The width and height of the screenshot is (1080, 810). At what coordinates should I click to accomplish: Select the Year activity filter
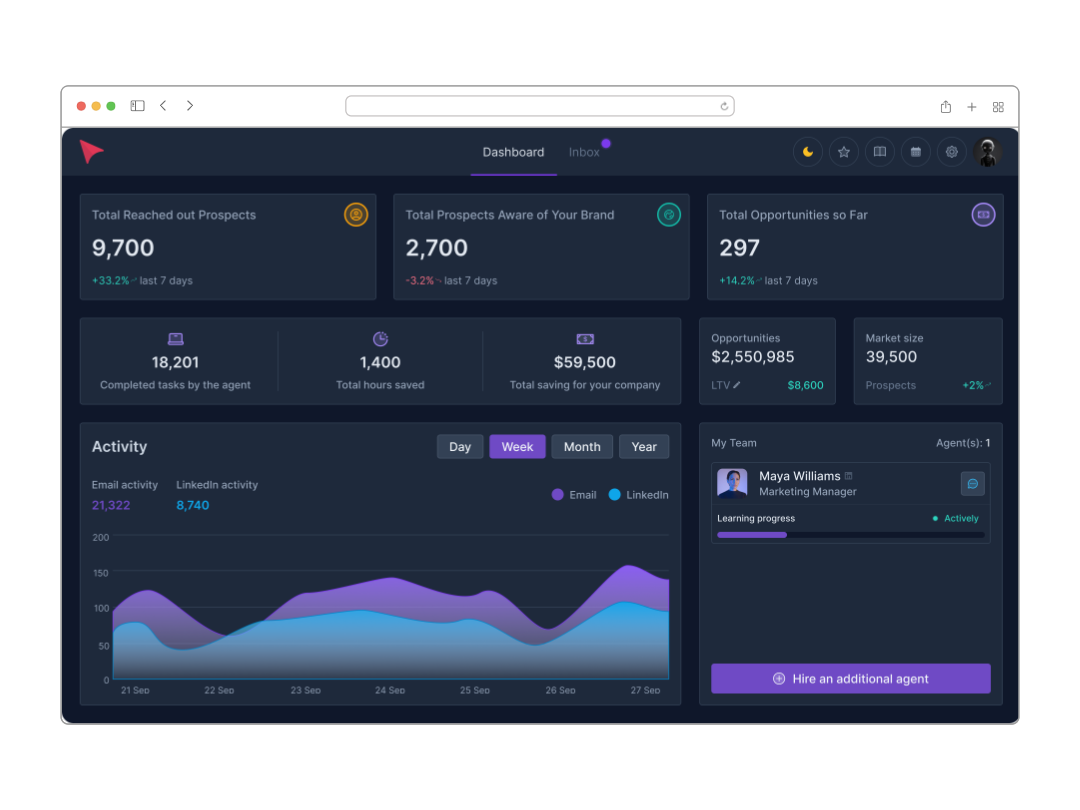(x=644, y=446)
